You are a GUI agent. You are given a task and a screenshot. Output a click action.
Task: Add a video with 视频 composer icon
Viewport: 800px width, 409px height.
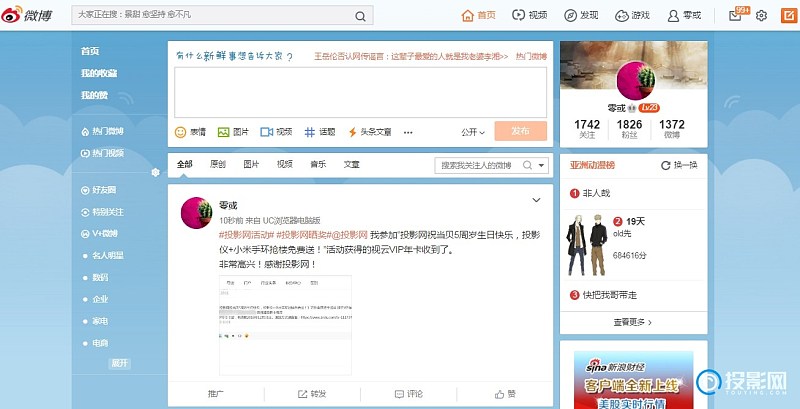(276, 132)
